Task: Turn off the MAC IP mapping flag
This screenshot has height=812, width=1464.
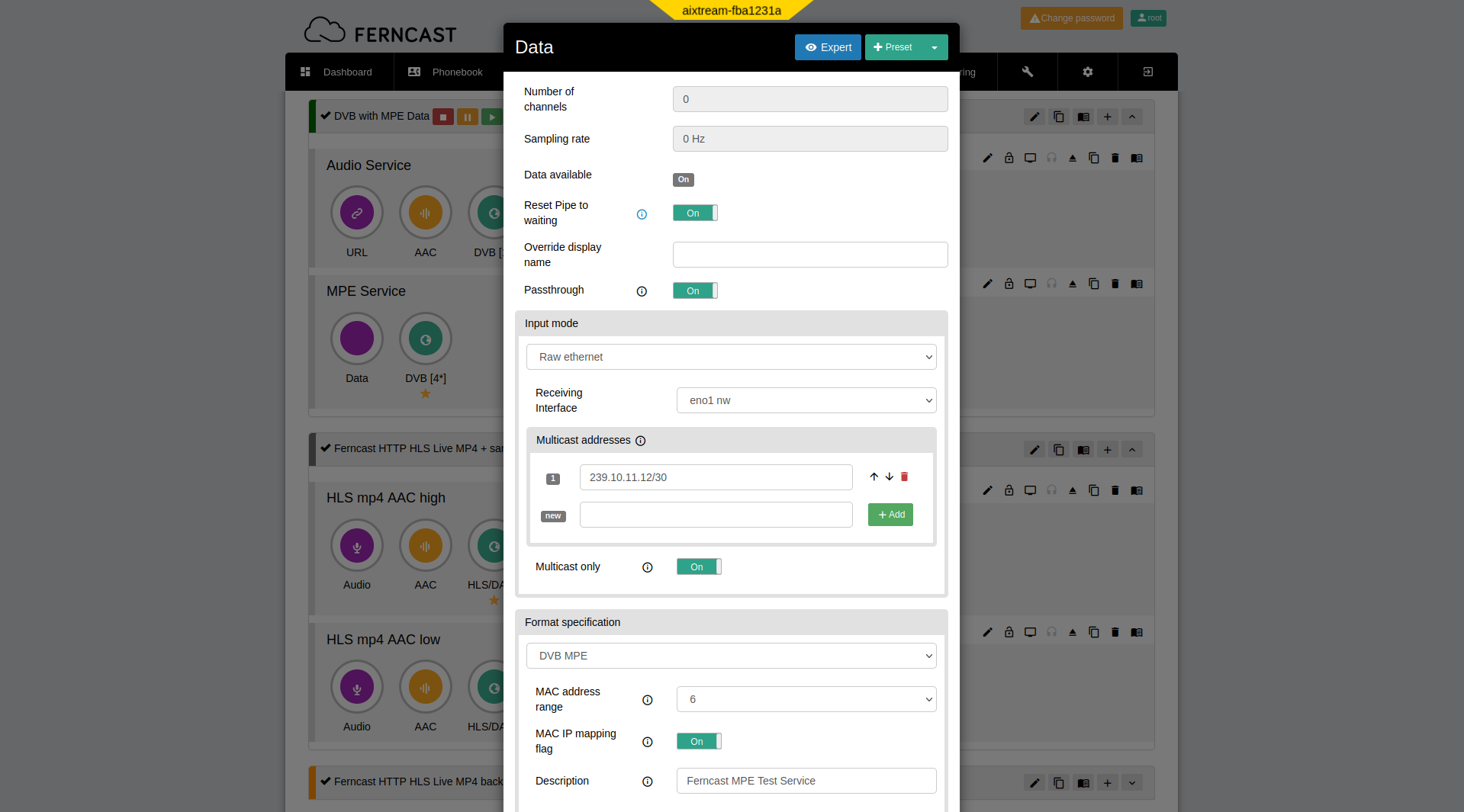Action: pyautogui.click(x=698, y=740)
